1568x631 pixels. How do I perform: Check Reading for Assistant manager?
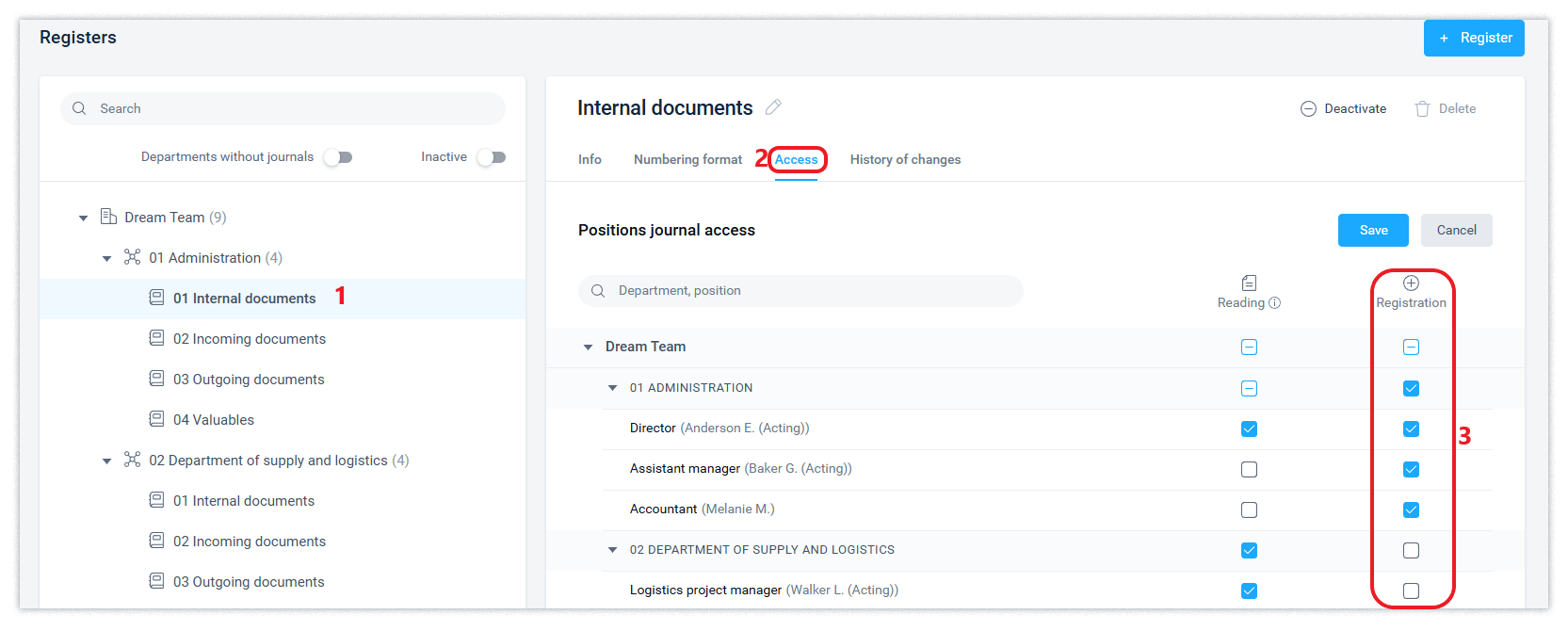[1249, 469]
